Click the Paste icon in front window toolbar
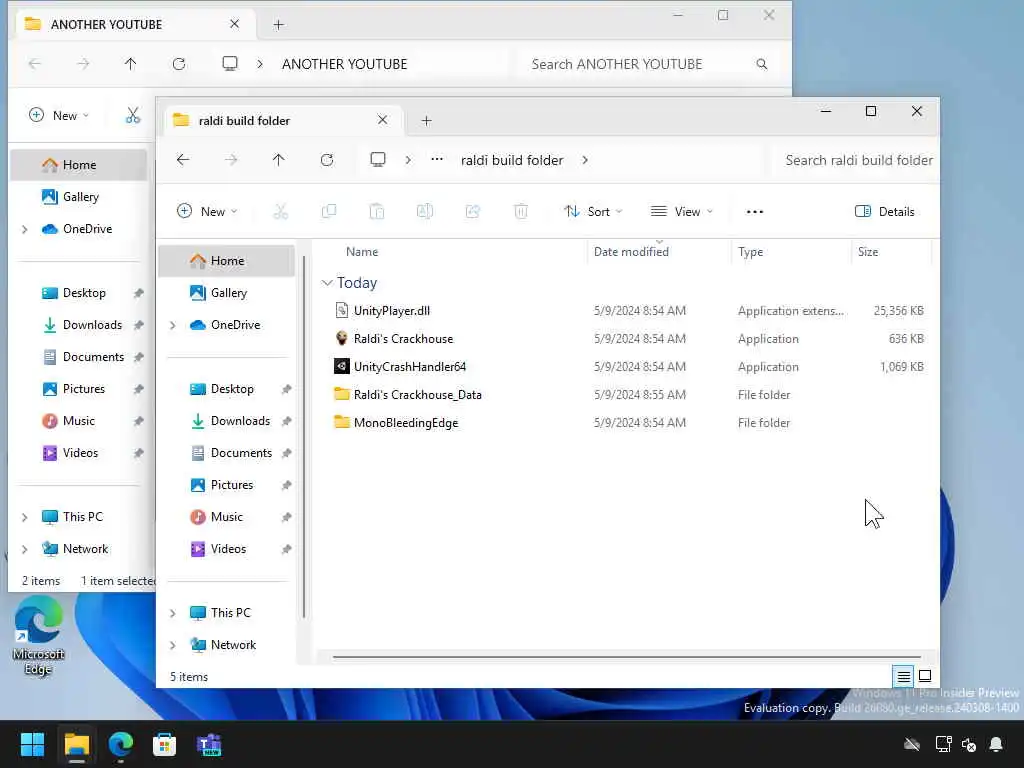Image resolution: width=1024 pixels, height=768 pixels. [x=377, y=211]
